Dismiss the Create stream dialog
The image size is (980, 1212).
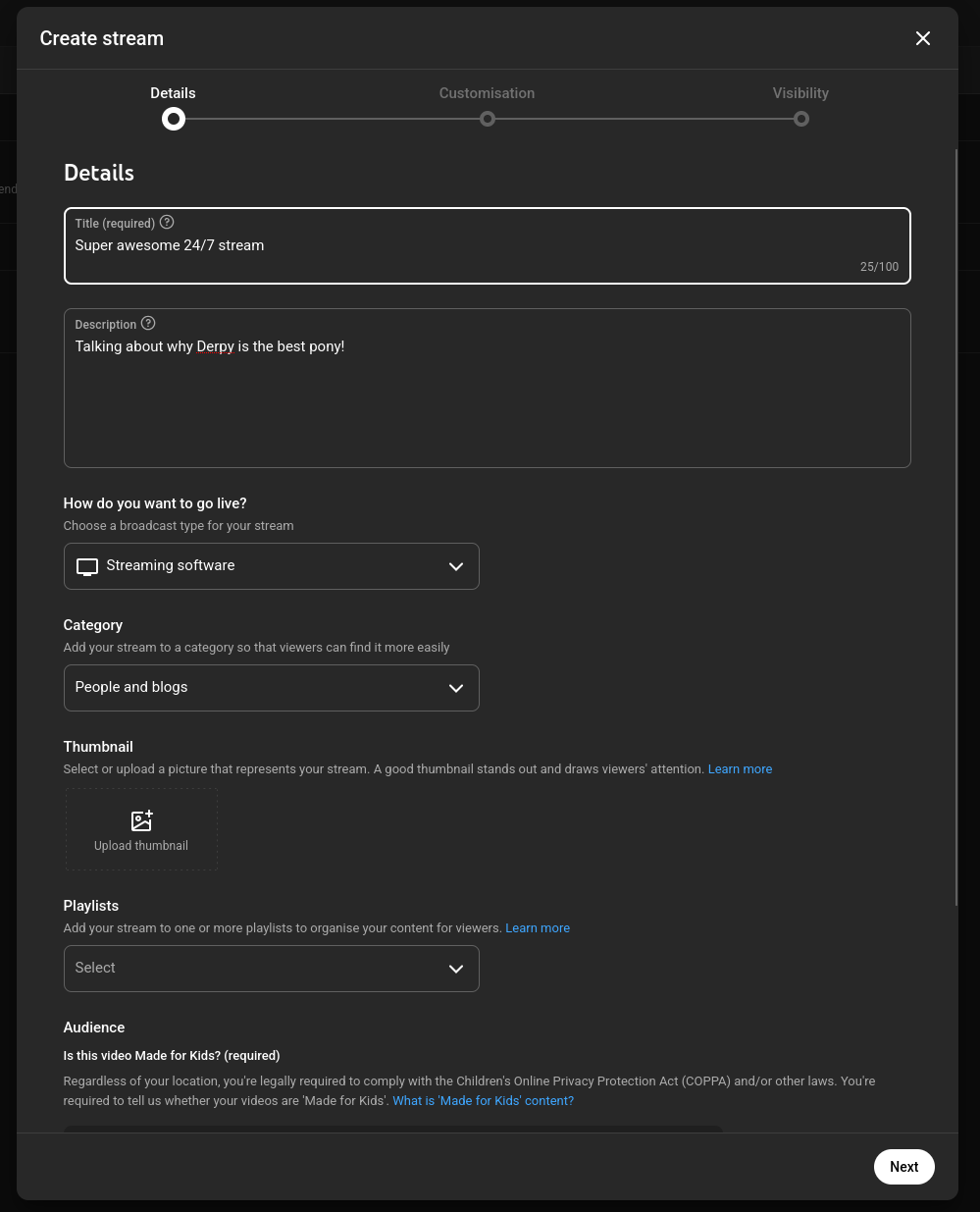[923, 38]
